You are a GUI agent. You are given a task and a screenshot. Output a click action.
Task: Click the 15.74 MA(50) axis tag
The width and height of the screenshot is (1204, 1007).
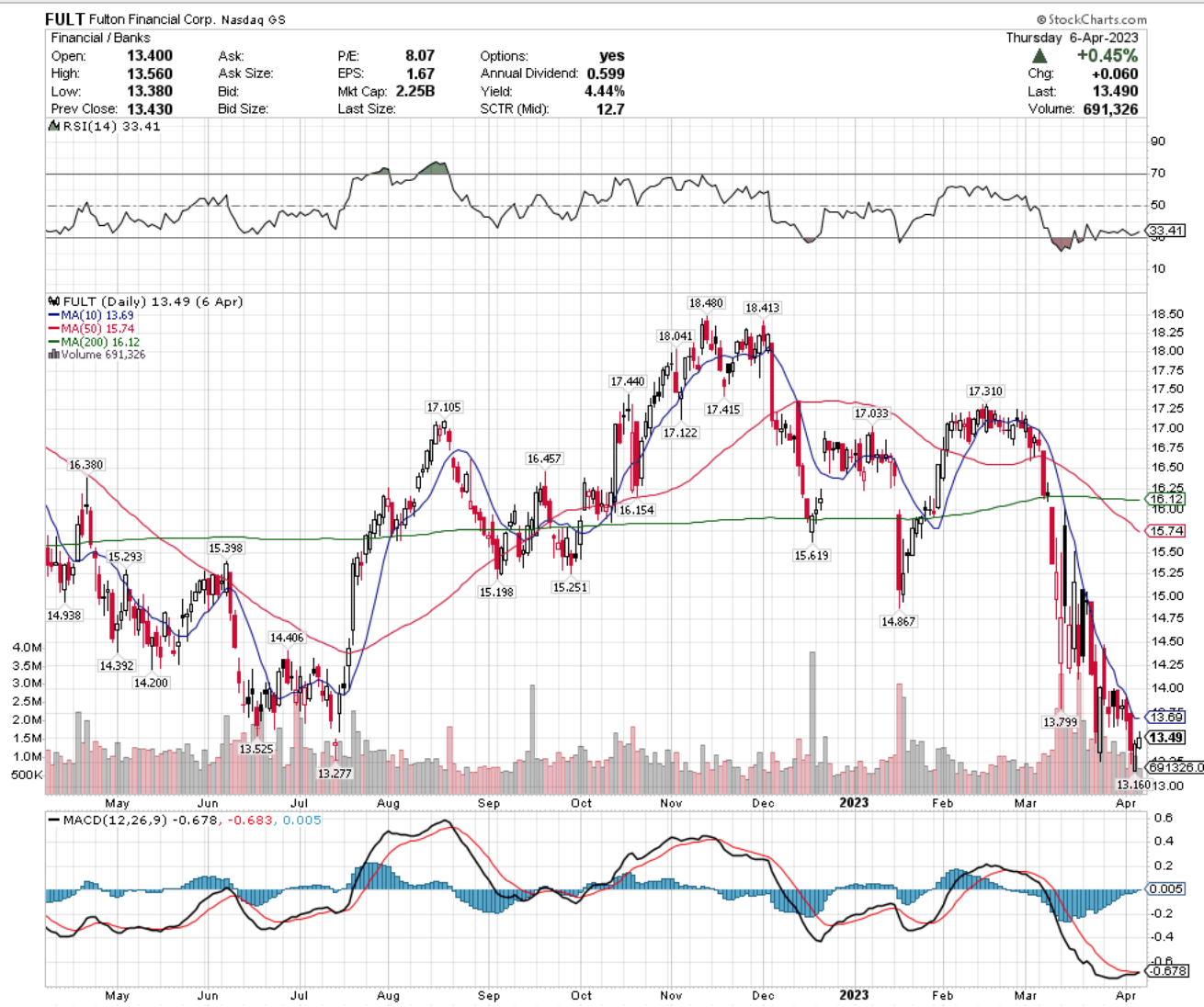pos(1167,531)
